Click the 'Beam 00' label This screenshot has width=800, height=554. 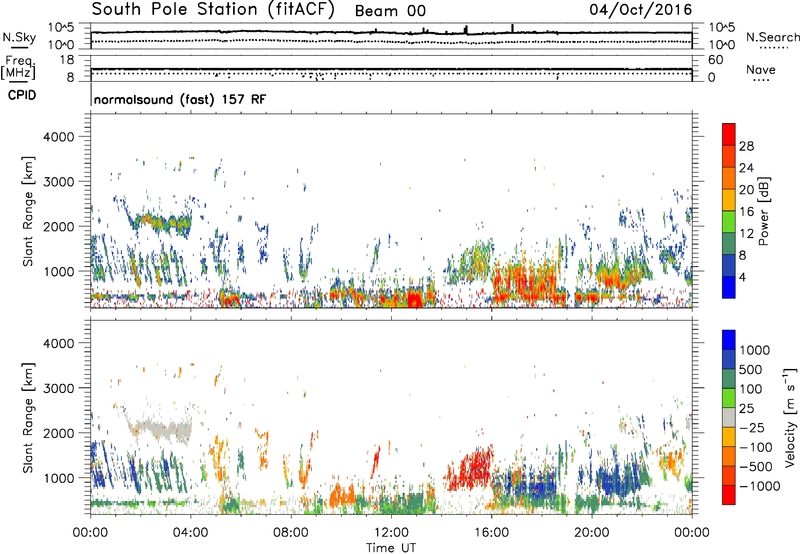390,11
